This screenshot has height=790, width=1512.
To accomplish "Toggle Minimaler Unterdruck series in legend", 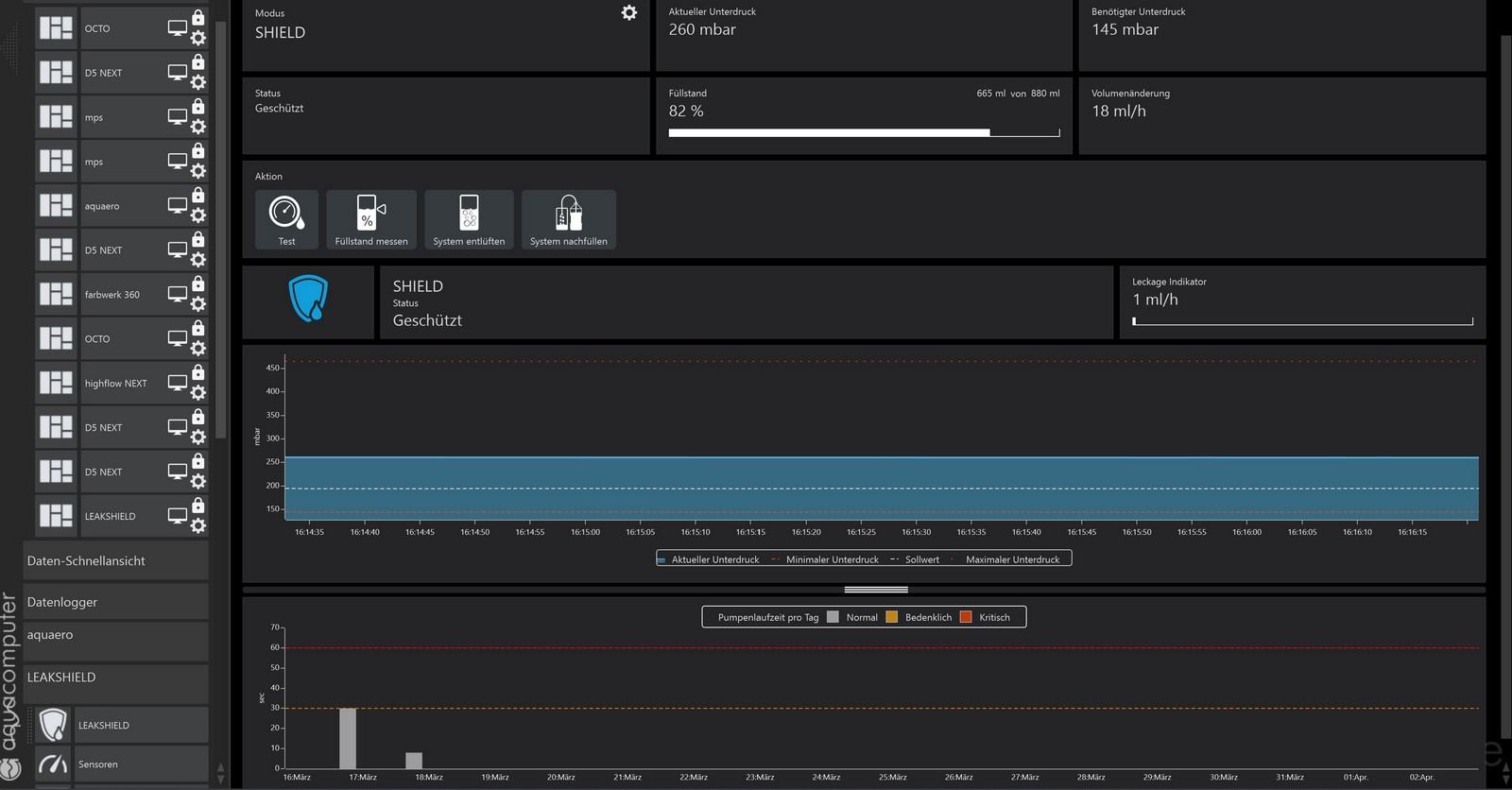I will [x=825, y=559].
